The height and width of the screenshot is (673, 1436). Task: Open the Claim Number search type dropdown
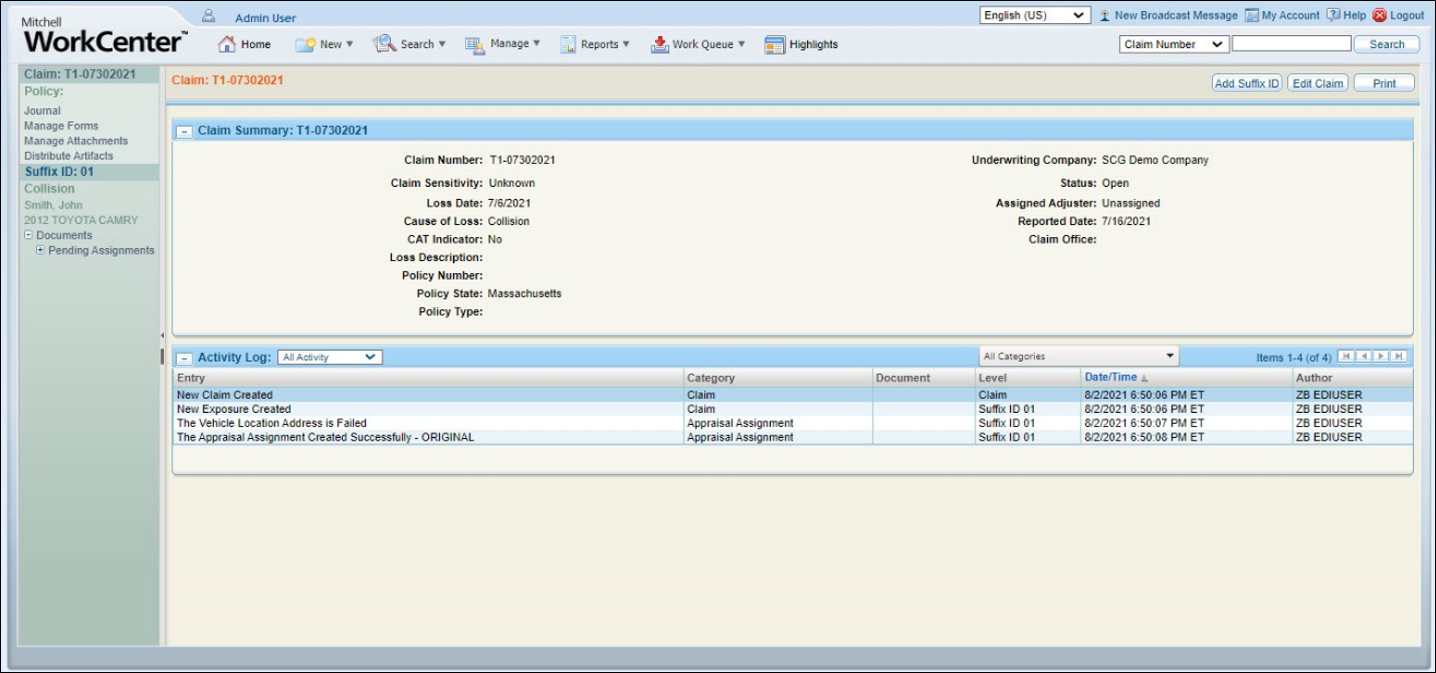coord(1174,44)
